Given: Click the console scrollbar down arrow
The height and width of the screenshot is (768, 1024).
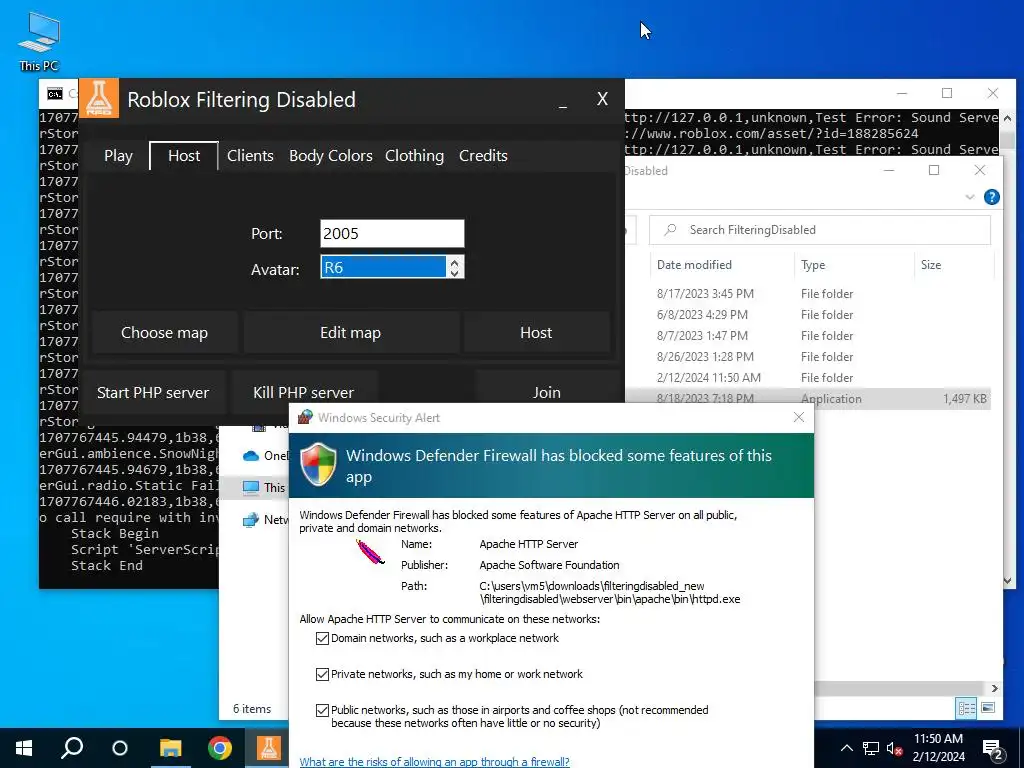Looking at the screenshot, I should [x=1007, y=581].
